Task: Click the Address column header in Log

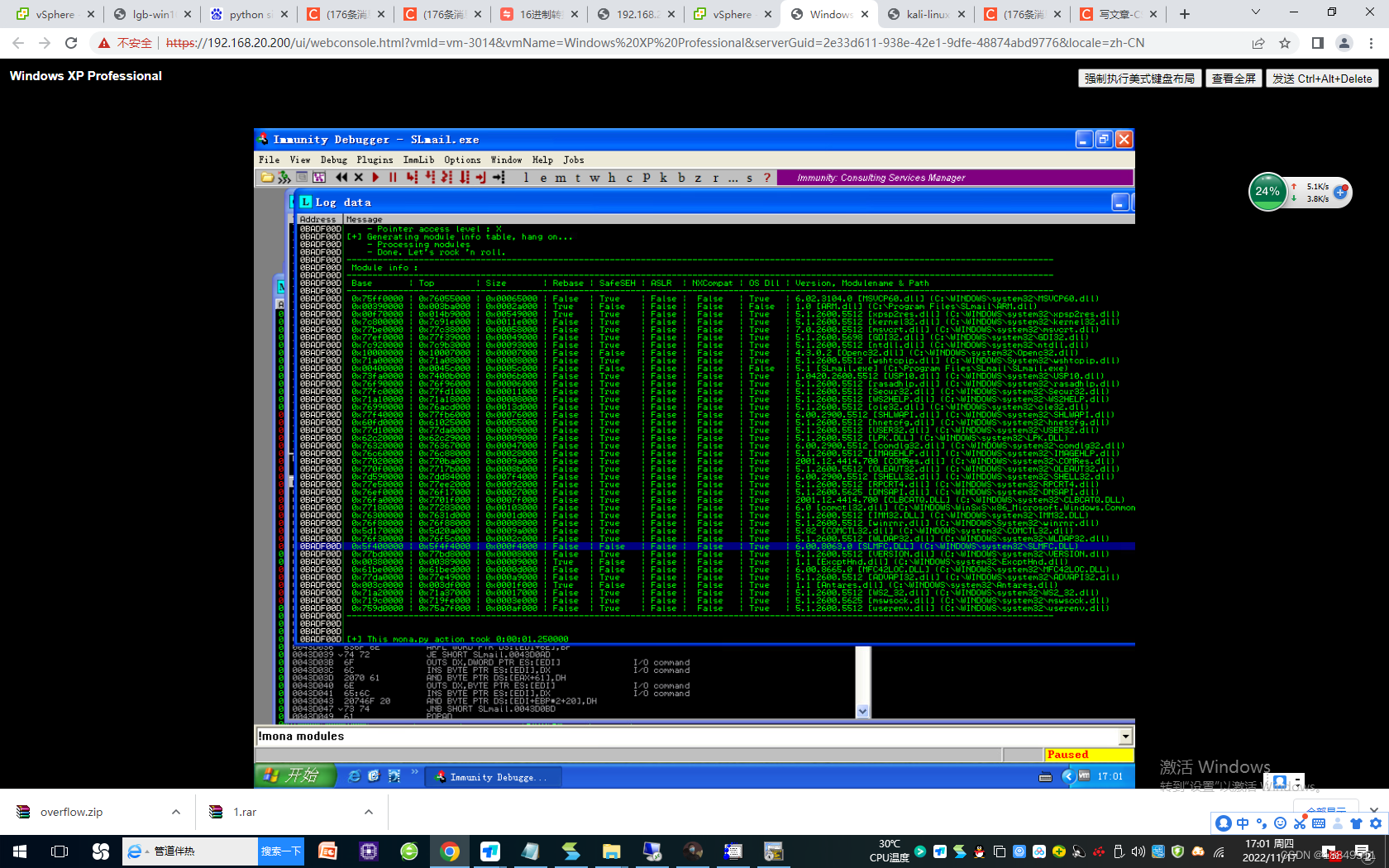Action: pos(319,219)
